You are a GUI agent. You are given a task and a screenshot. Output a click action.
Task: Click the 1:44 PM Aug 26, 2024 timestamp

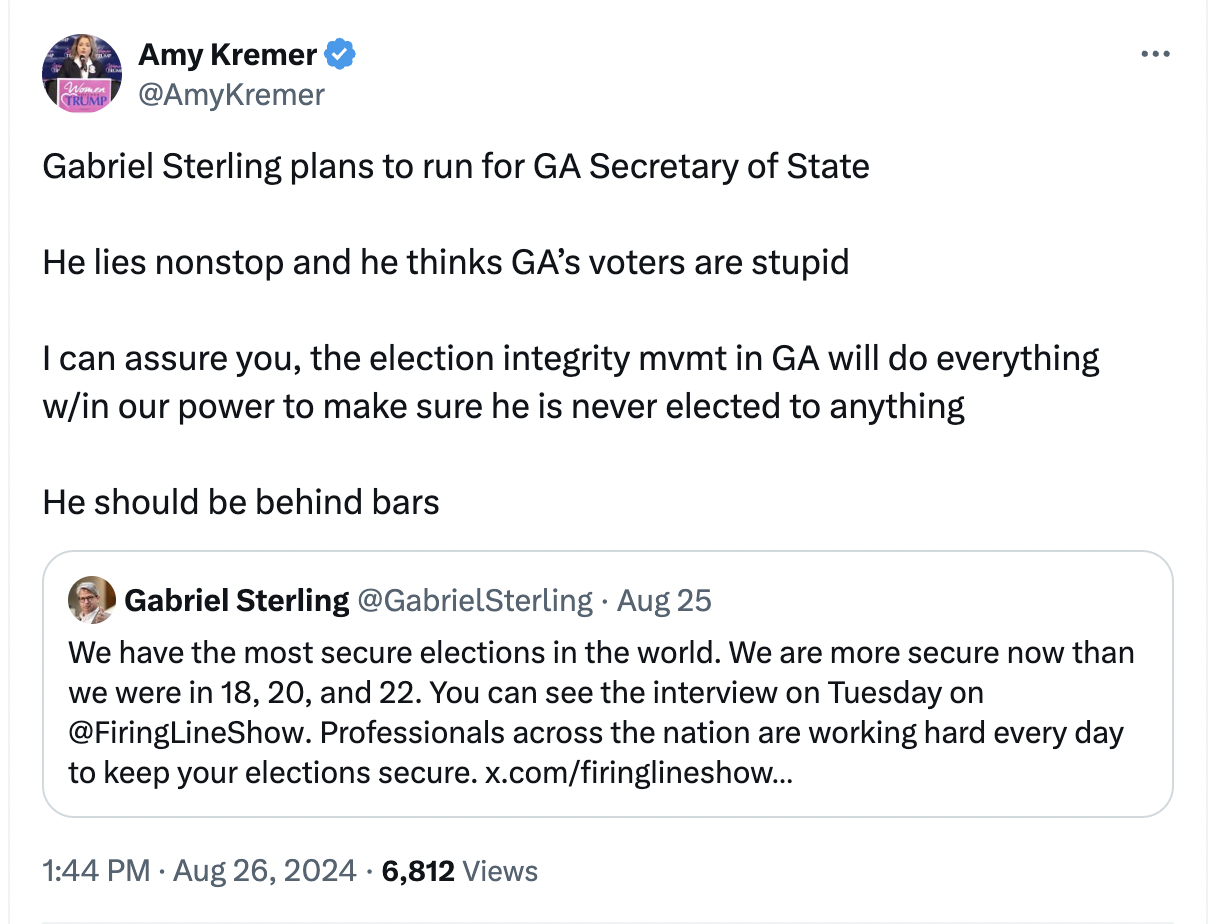pyautogui.click(x=199, y=870)
